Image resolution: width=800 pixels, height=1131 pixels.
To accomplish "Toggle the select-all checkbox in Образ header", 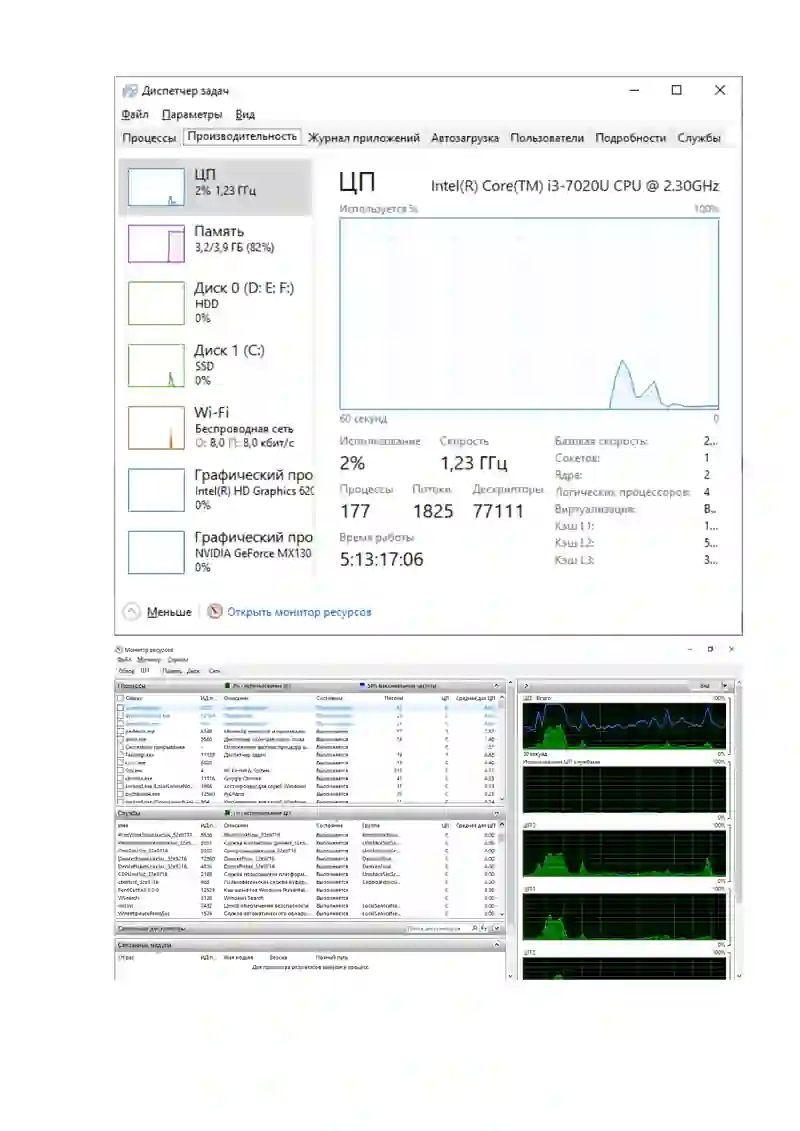I will click(x=120, y=698).
